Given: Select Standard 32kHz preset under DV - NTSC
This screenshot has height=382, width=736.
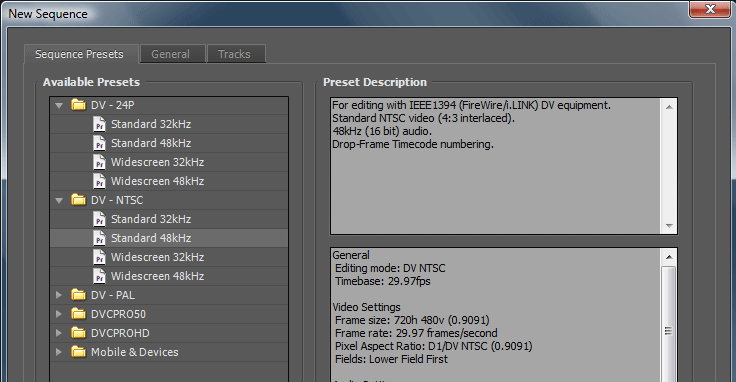Looking at the screenshot, I should 169,219.
